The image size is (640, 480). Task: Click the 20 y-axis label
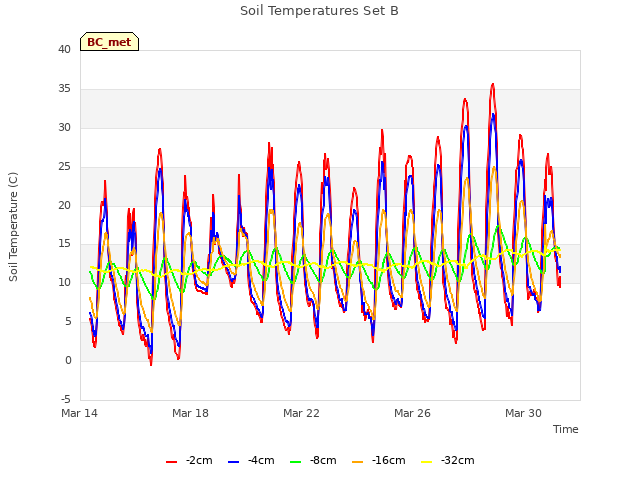64,205
